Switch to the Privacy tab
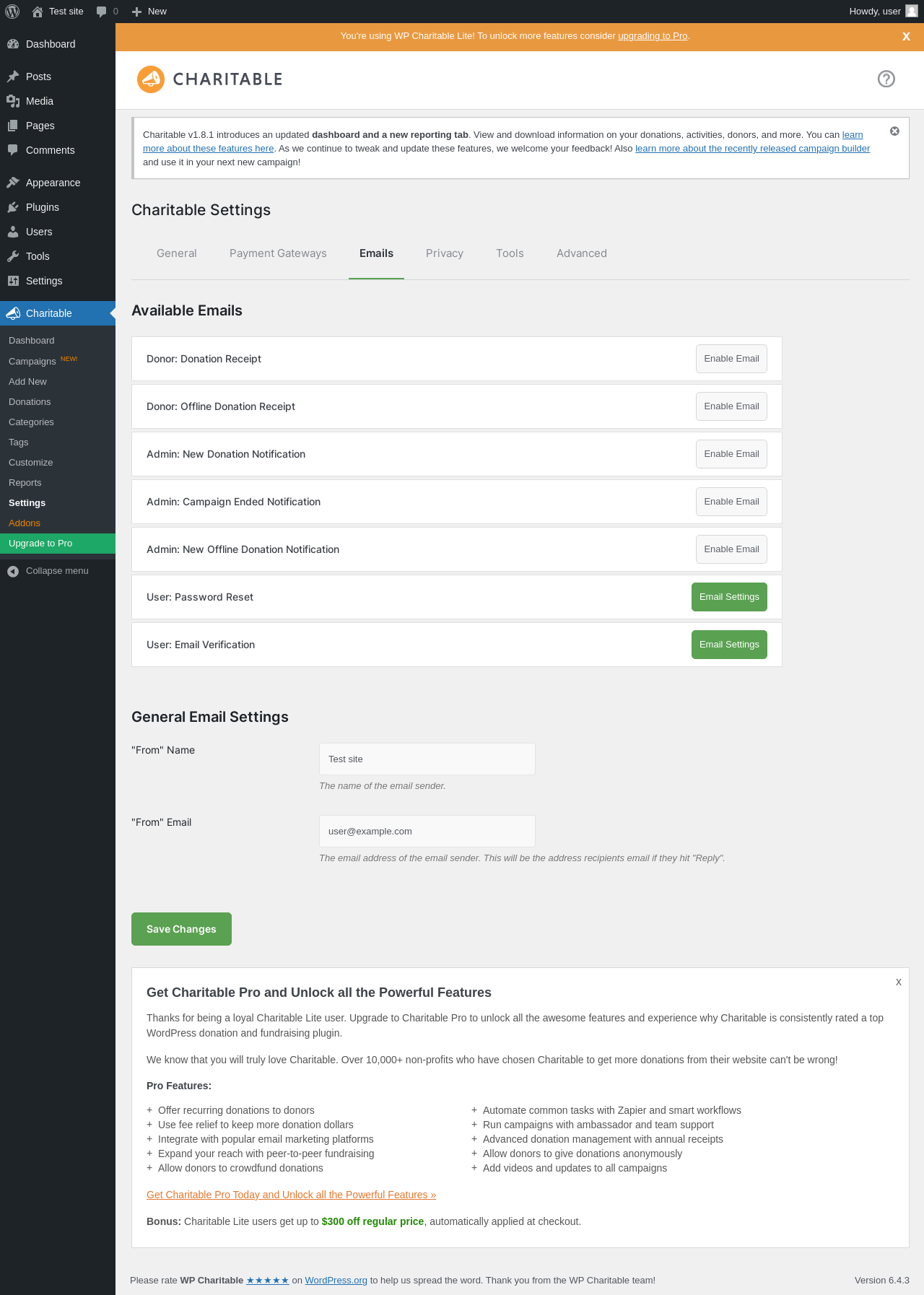 point(445,253)
